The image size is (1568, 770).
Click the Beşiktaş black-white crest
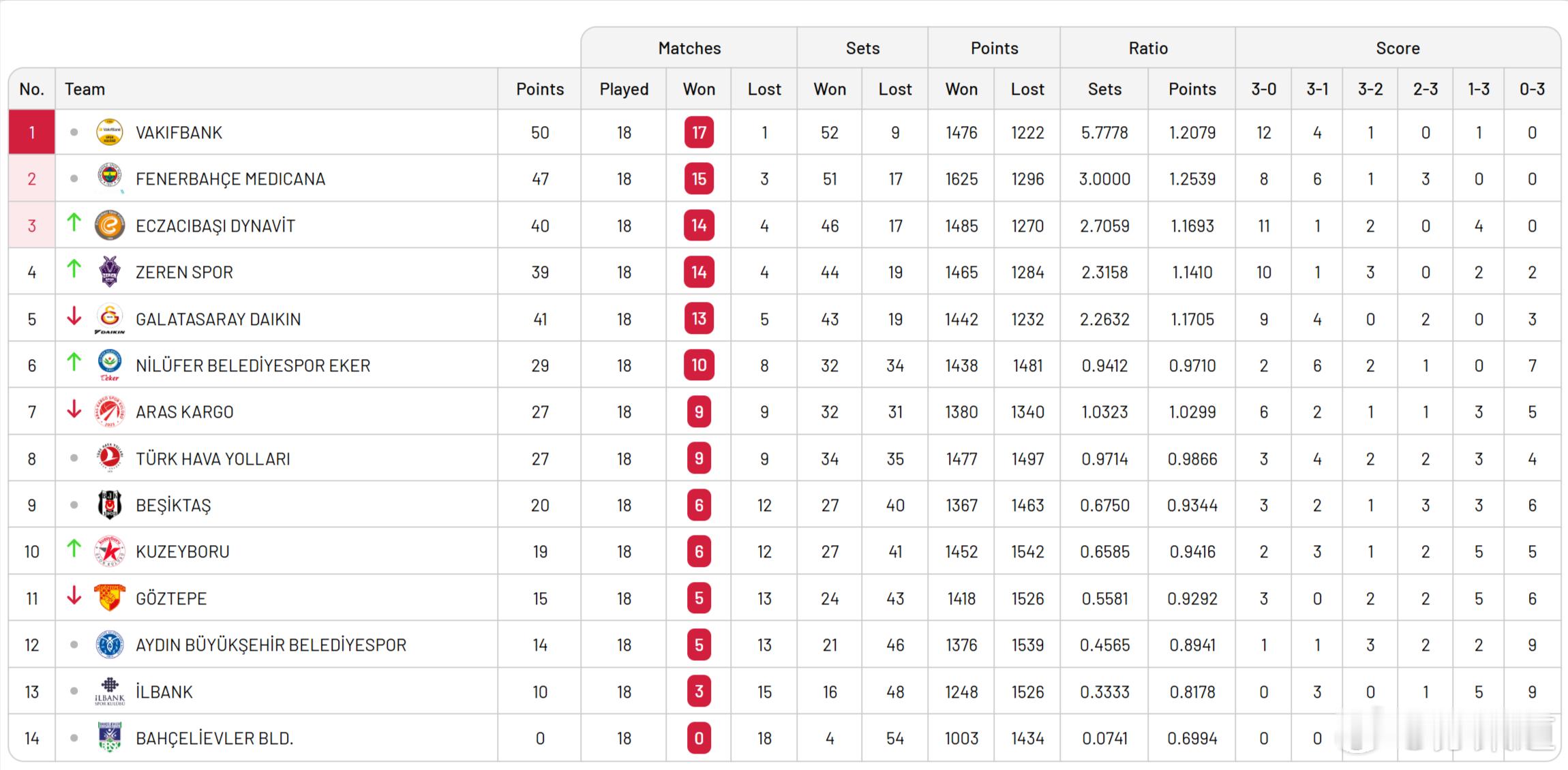110,505
